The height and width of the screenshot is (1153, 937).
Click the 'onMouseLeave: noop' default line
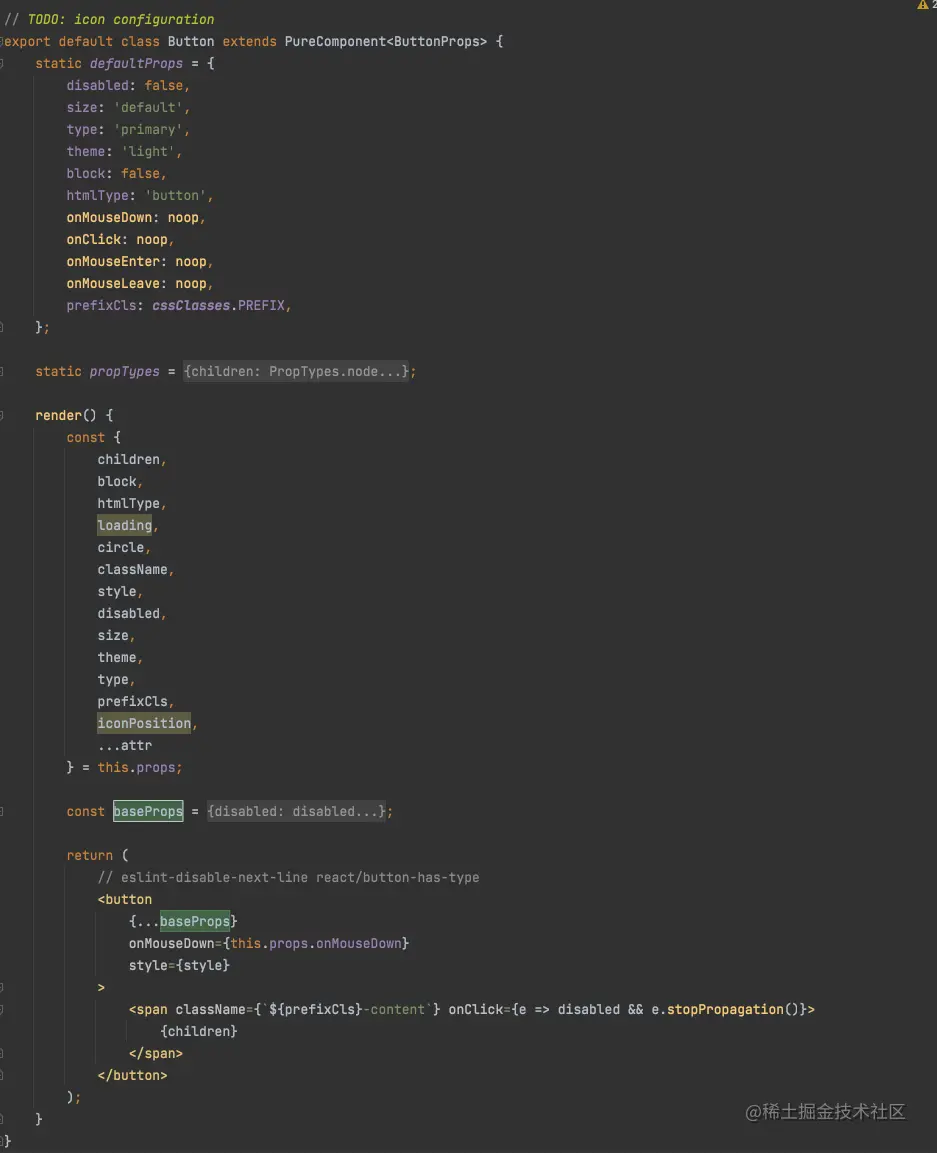tap(140, 284)
